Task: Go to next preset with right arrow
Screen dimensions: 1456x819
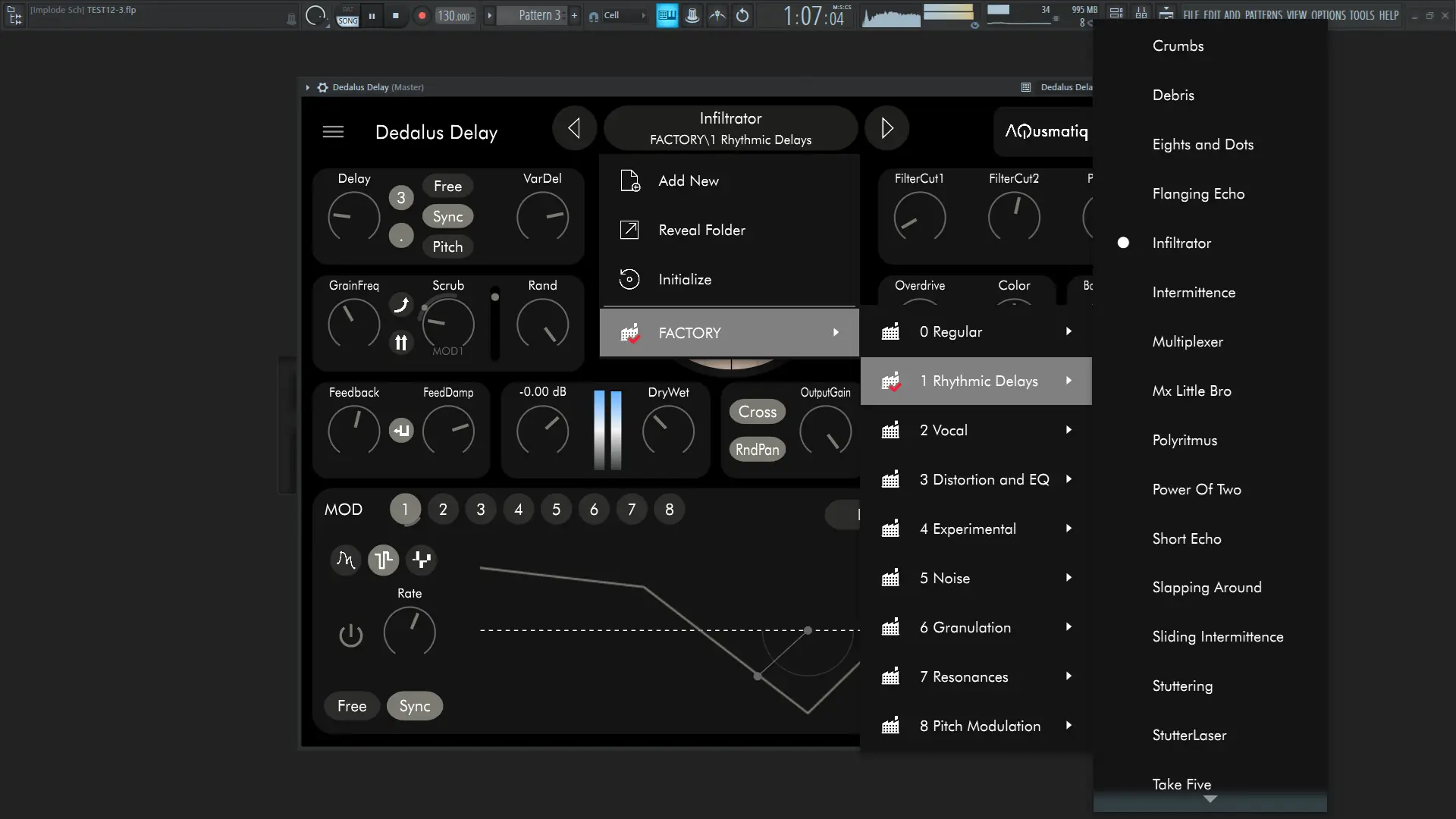Action: [x=886, y=128]
